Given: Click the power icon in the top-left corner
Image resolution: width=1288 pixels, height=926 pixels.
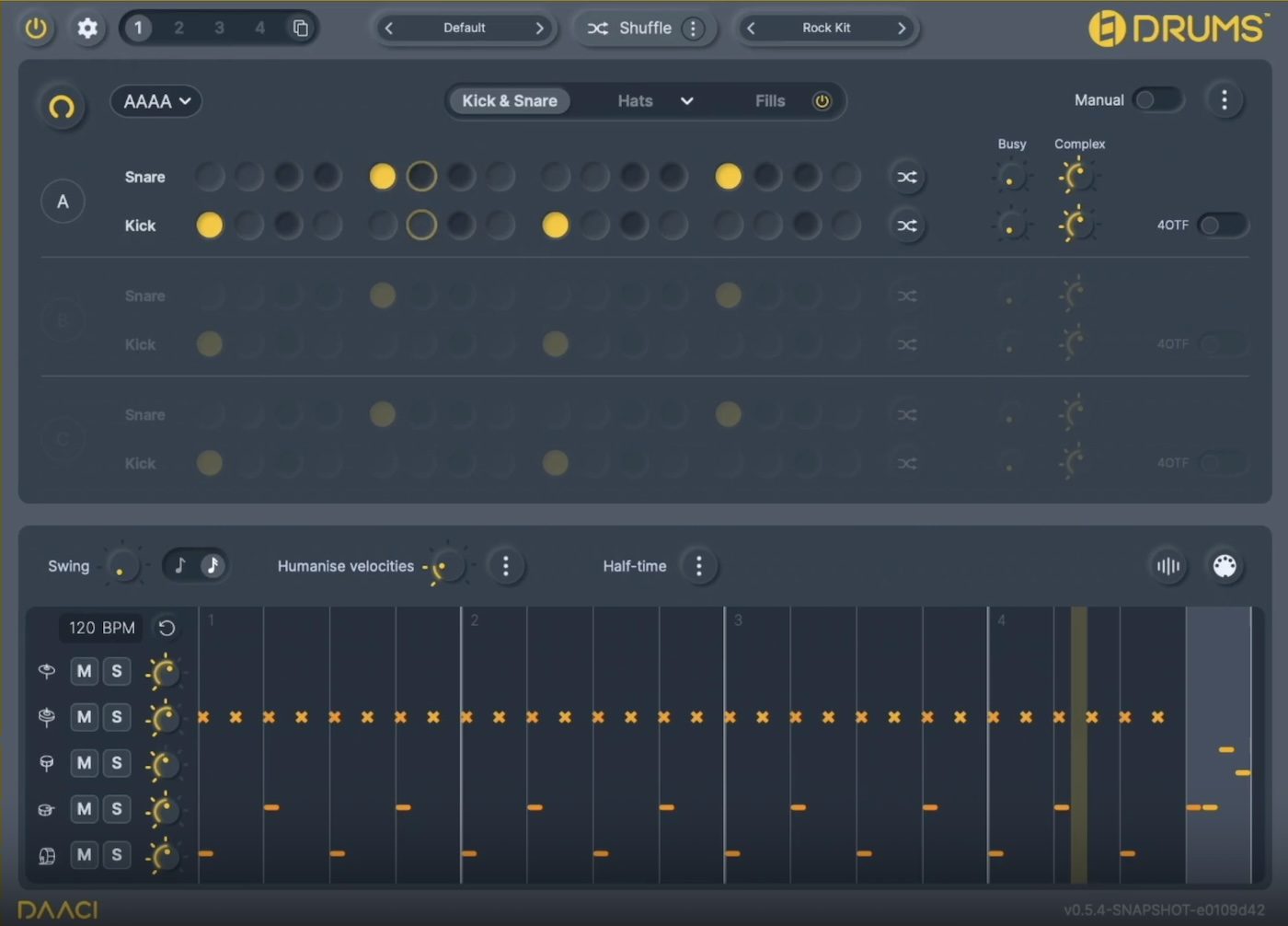Looking at the screenshot, I should pyautogui.click(x=37, y=28).
